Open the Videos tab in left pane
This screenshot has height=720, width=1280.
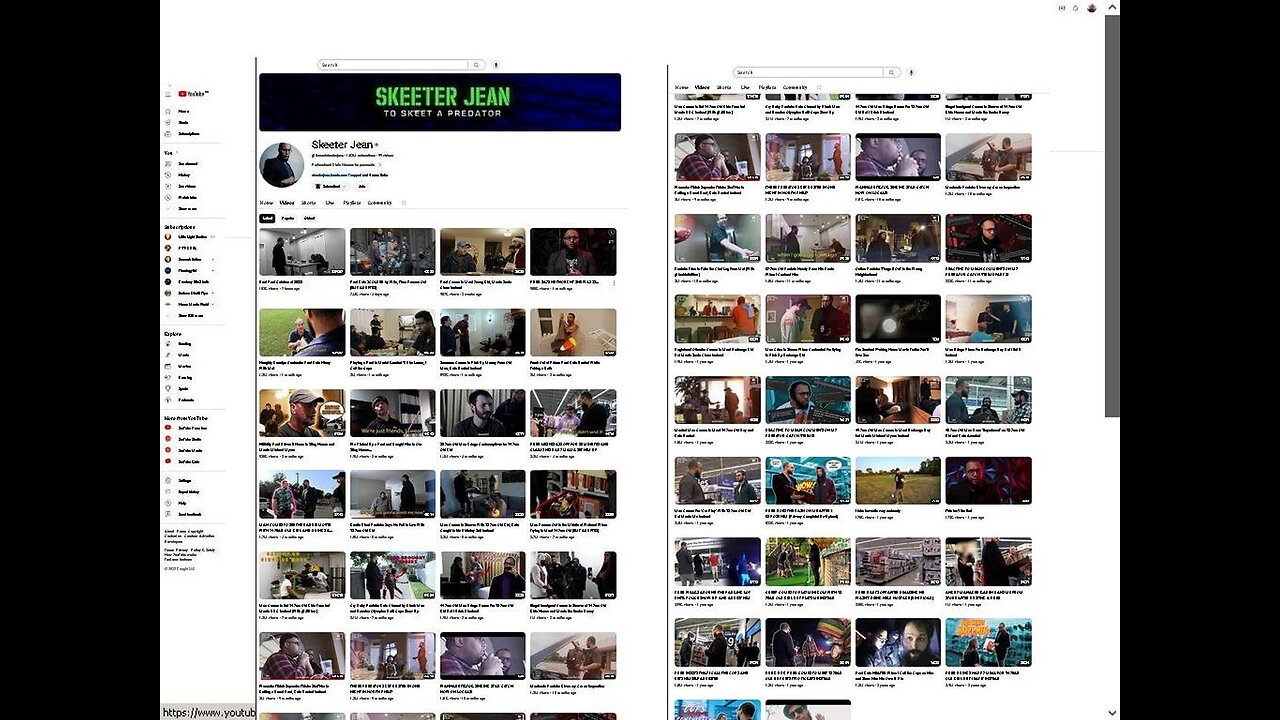pos(286,203)
